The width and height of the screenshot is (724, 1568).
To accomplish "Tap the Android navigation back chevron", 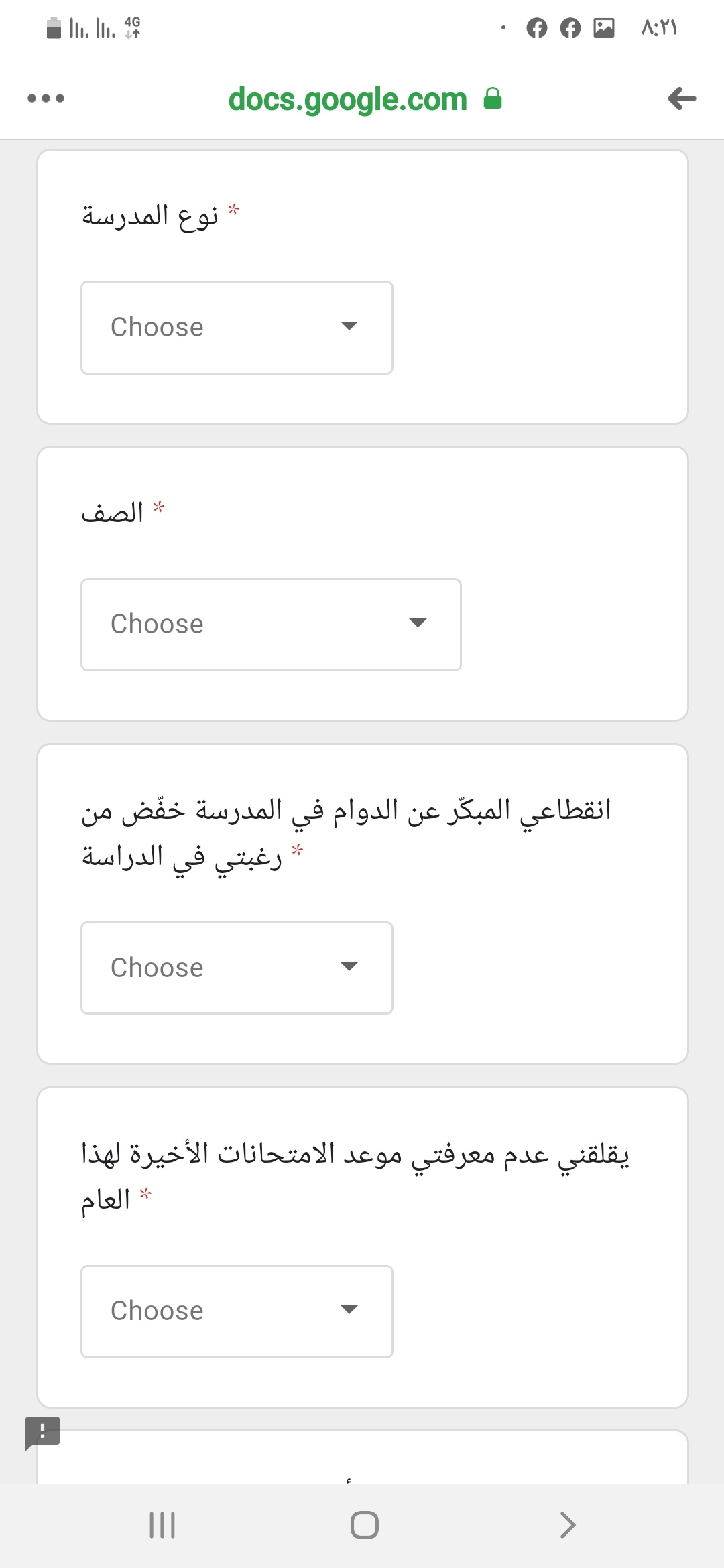I will click(x=567, y=1524).
